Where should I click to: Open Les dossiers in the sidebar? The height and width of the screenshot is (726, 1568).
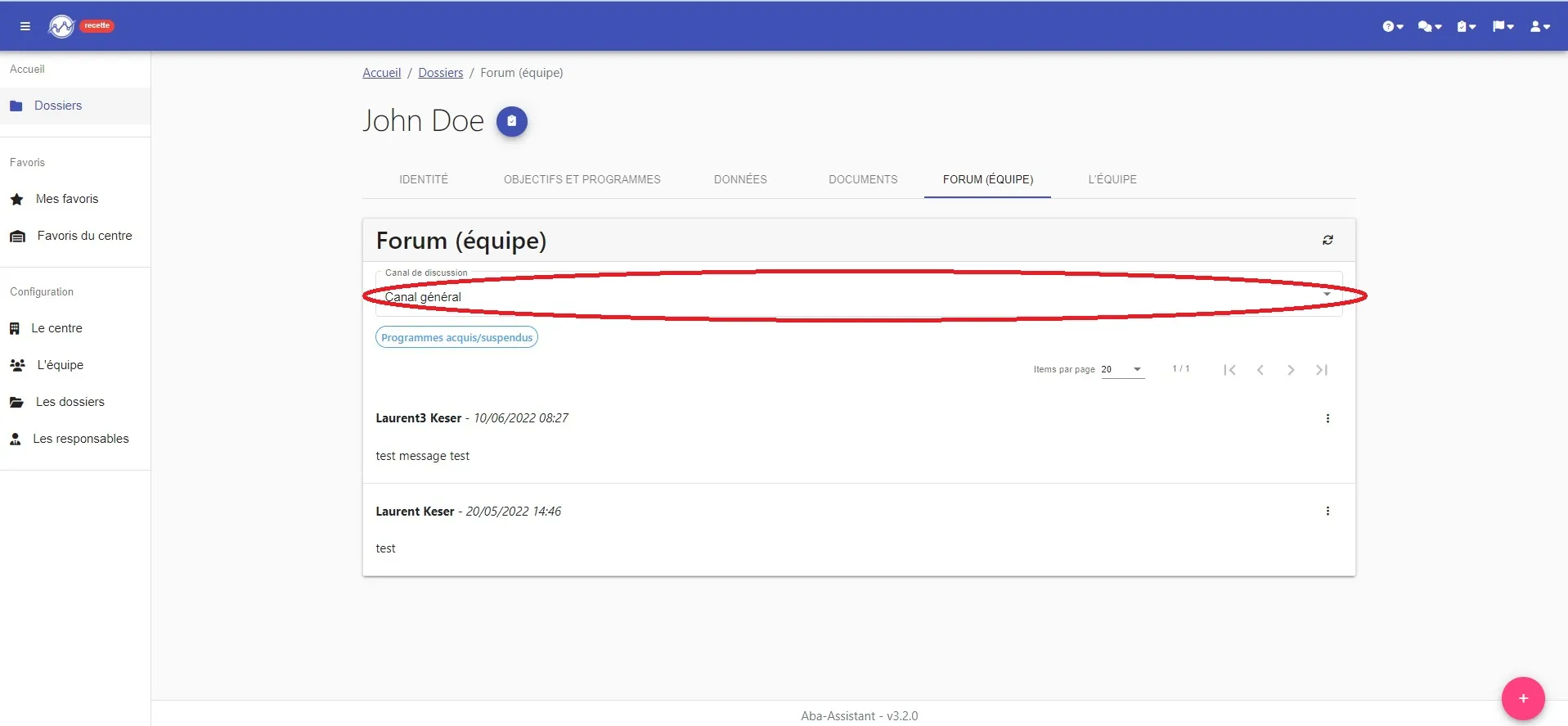pos(75,402)
